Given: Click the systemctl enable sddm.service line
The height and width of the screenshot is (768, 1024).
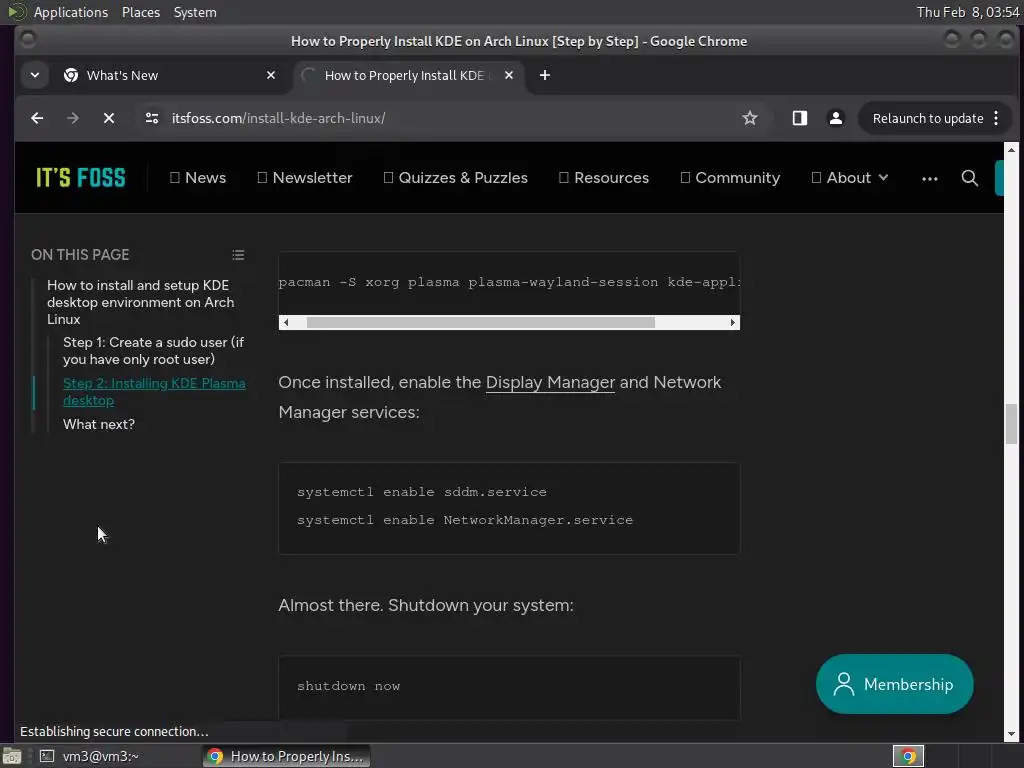Looking at the screenshot, I should pyautogui.click(x=422, y=492).
